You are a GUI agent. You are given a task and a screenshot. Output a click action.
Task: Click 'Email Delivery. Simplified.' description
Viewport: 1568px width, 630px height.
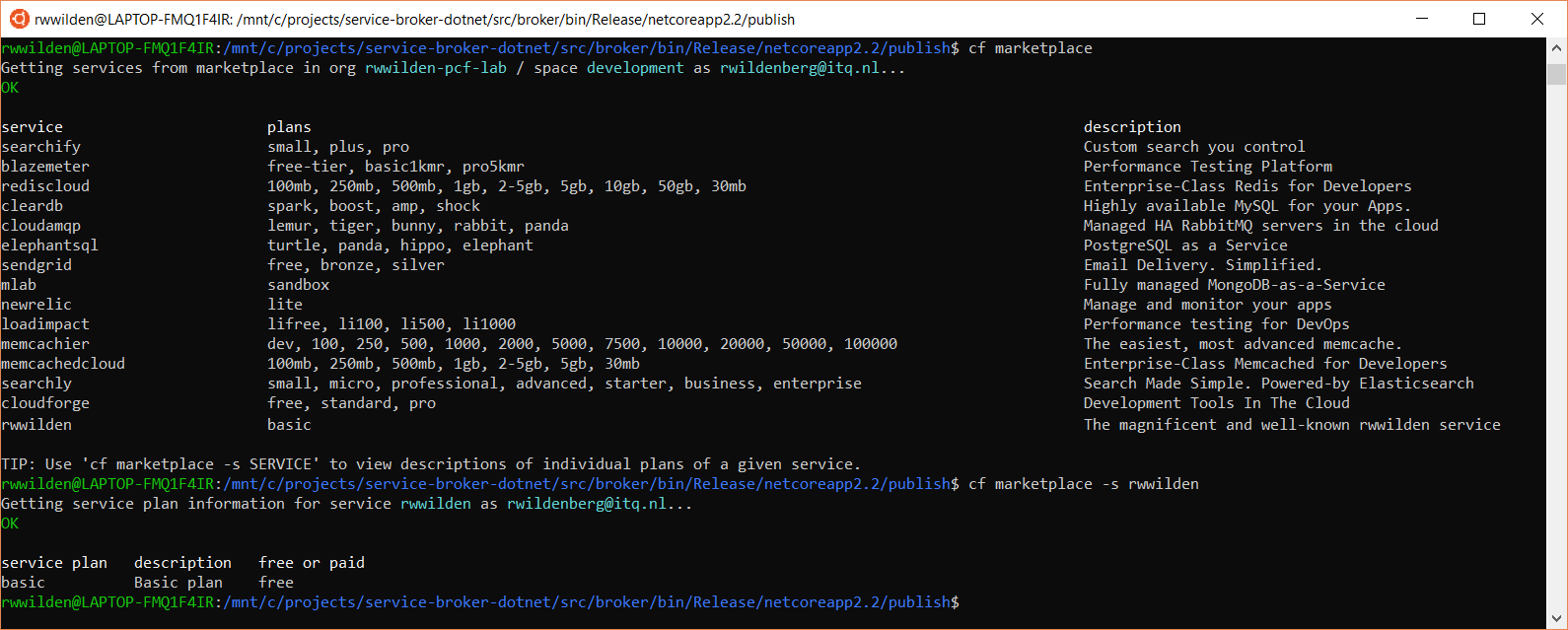click(x=1203, y=265)
